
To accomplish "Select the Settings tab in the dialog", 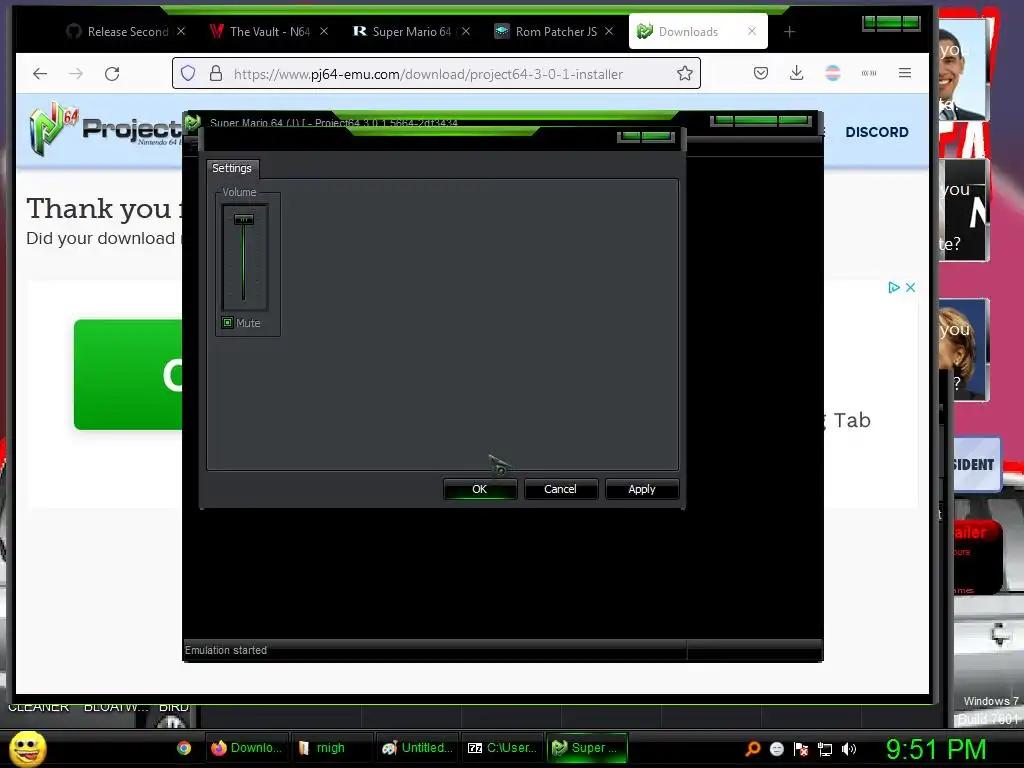I will point(232,168).
